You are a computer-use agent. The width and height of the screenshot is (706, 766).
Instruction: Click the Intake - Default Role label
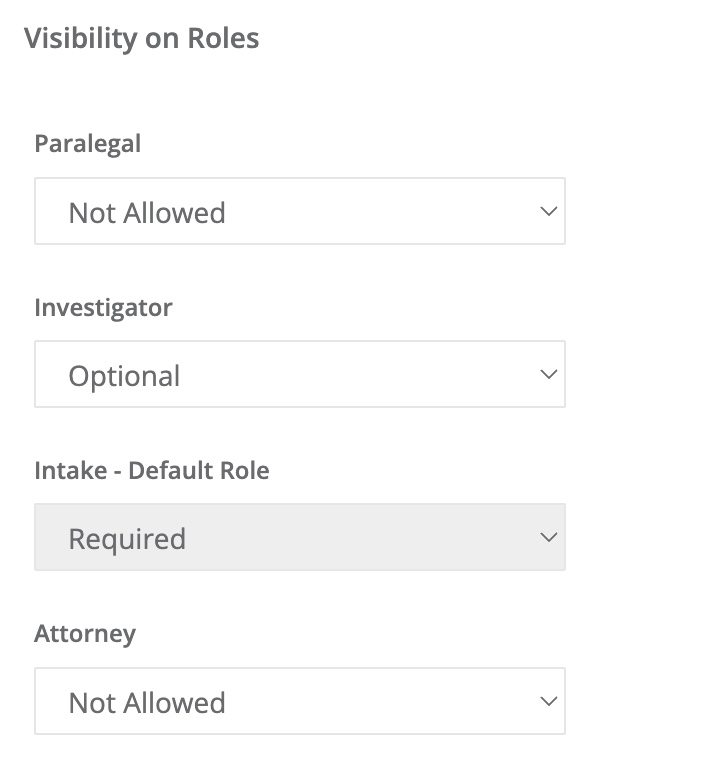[152, 471]
